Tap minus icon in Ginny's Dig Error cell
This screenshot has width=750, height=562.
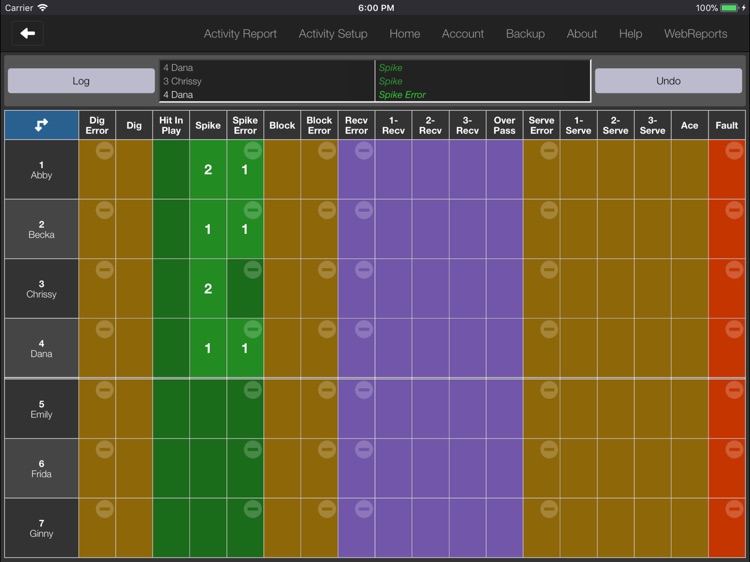coord(105,509)
